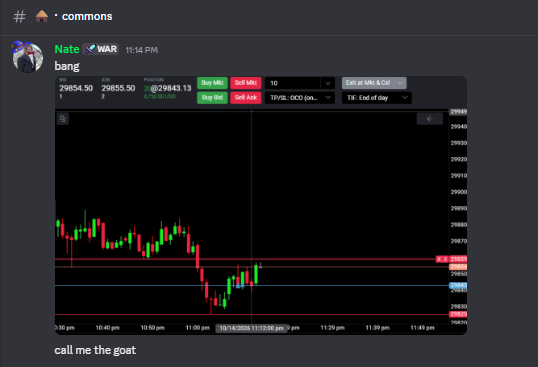Open Nate's profile avatar
Viewport: 538px width, 367px height.
(27, 57)
